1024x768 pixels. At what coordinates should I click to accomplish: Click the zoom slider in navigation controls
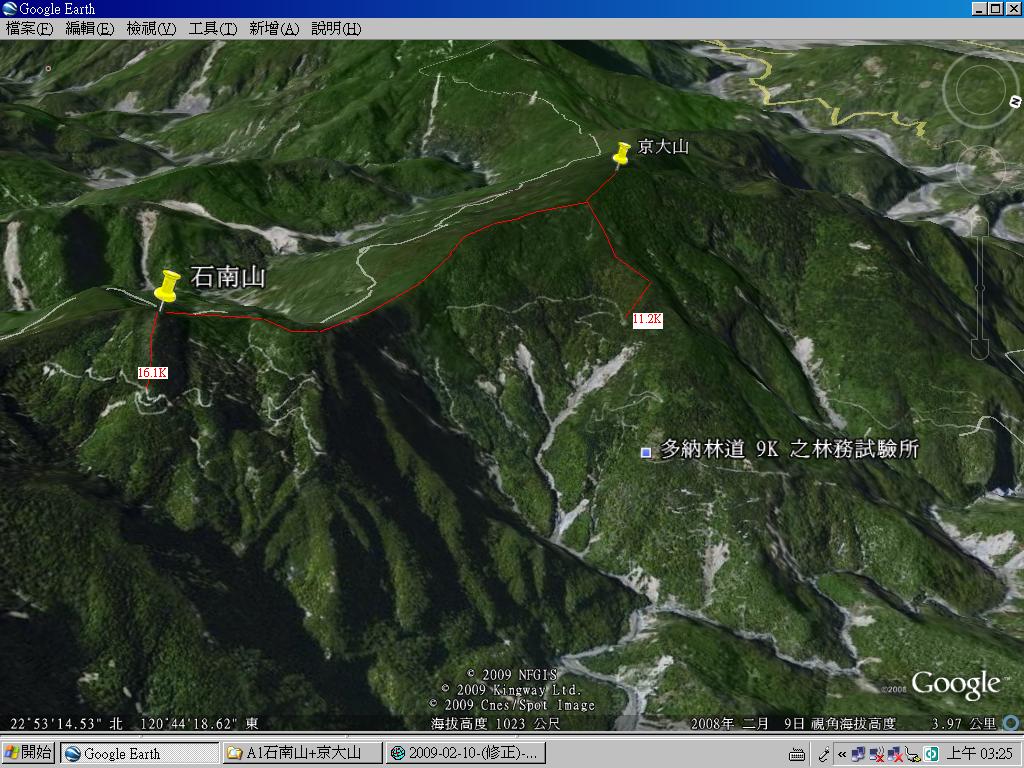click(980, 290)
